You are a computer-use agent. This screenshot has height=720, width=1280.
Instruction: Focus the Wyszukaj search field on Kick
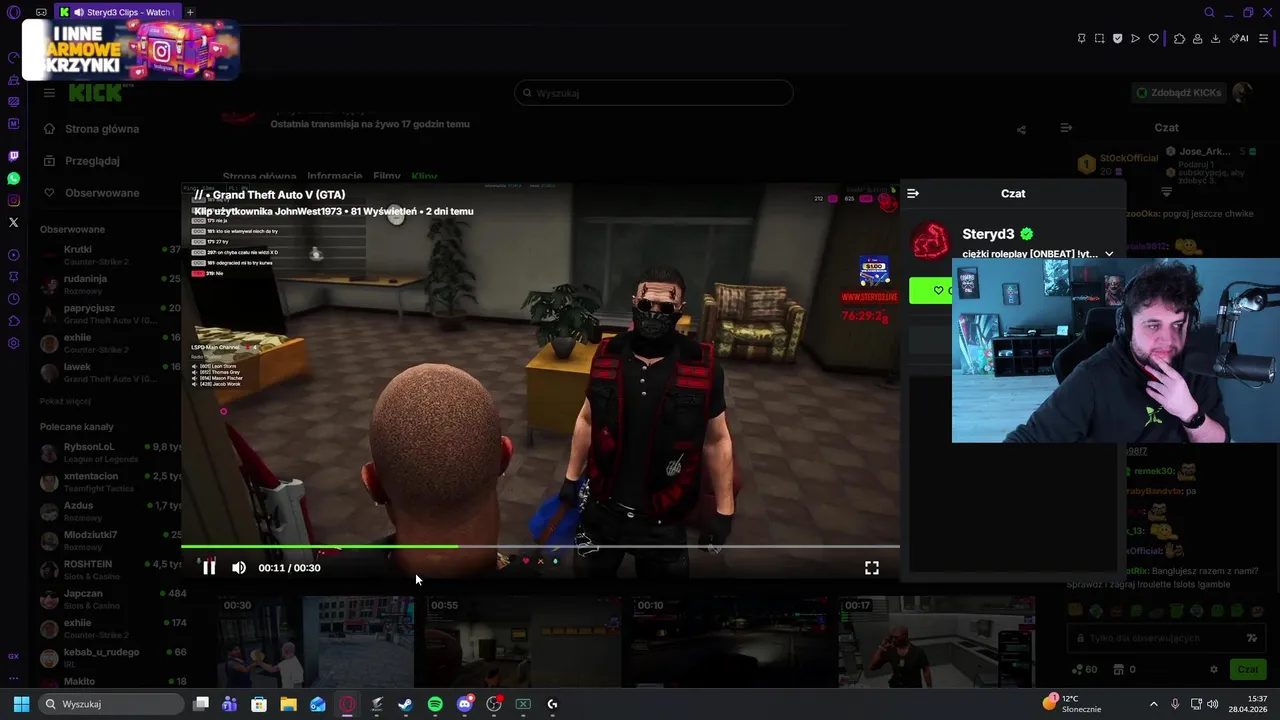coord(654,93)
